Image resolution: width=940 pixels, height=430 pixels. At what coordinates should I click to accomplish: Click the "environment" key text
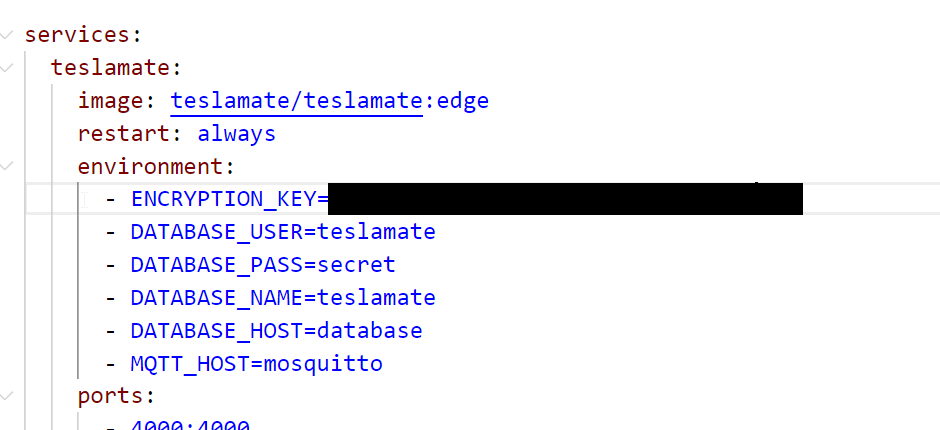coord(153,166)
